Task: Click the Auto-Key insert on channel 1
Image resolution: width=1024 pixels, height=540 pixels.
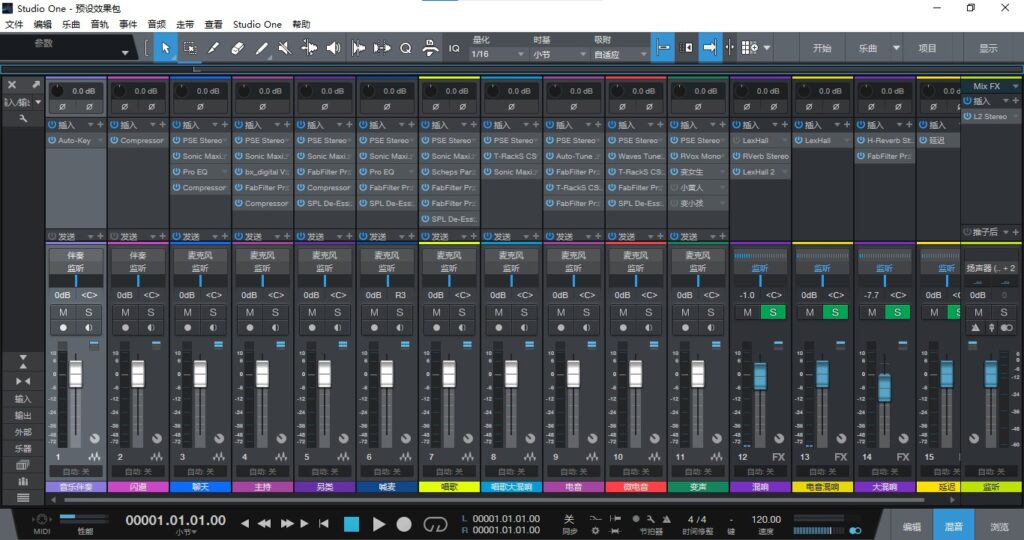Action: pyautogui.click(x=75, y=141)
